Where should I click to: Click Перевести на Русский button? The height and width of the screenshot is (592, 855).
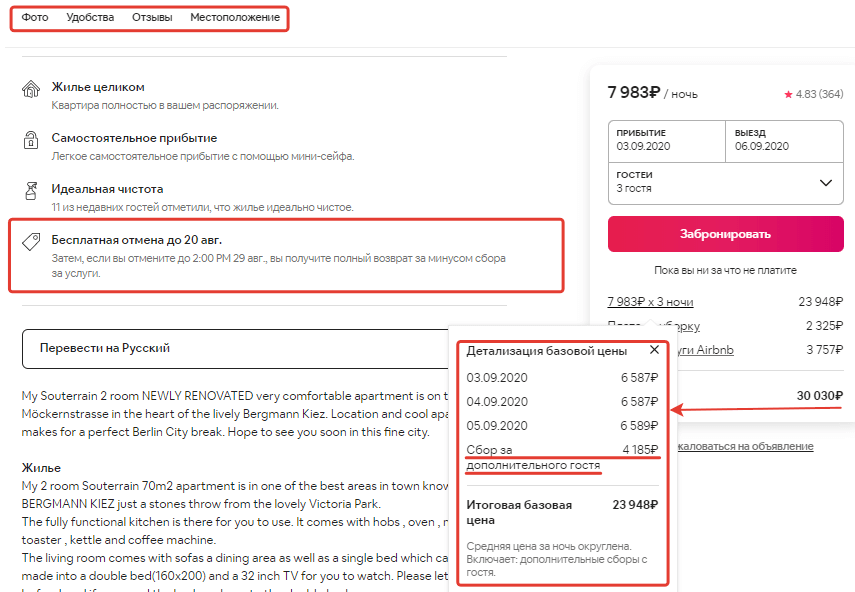tap(104, 348)
